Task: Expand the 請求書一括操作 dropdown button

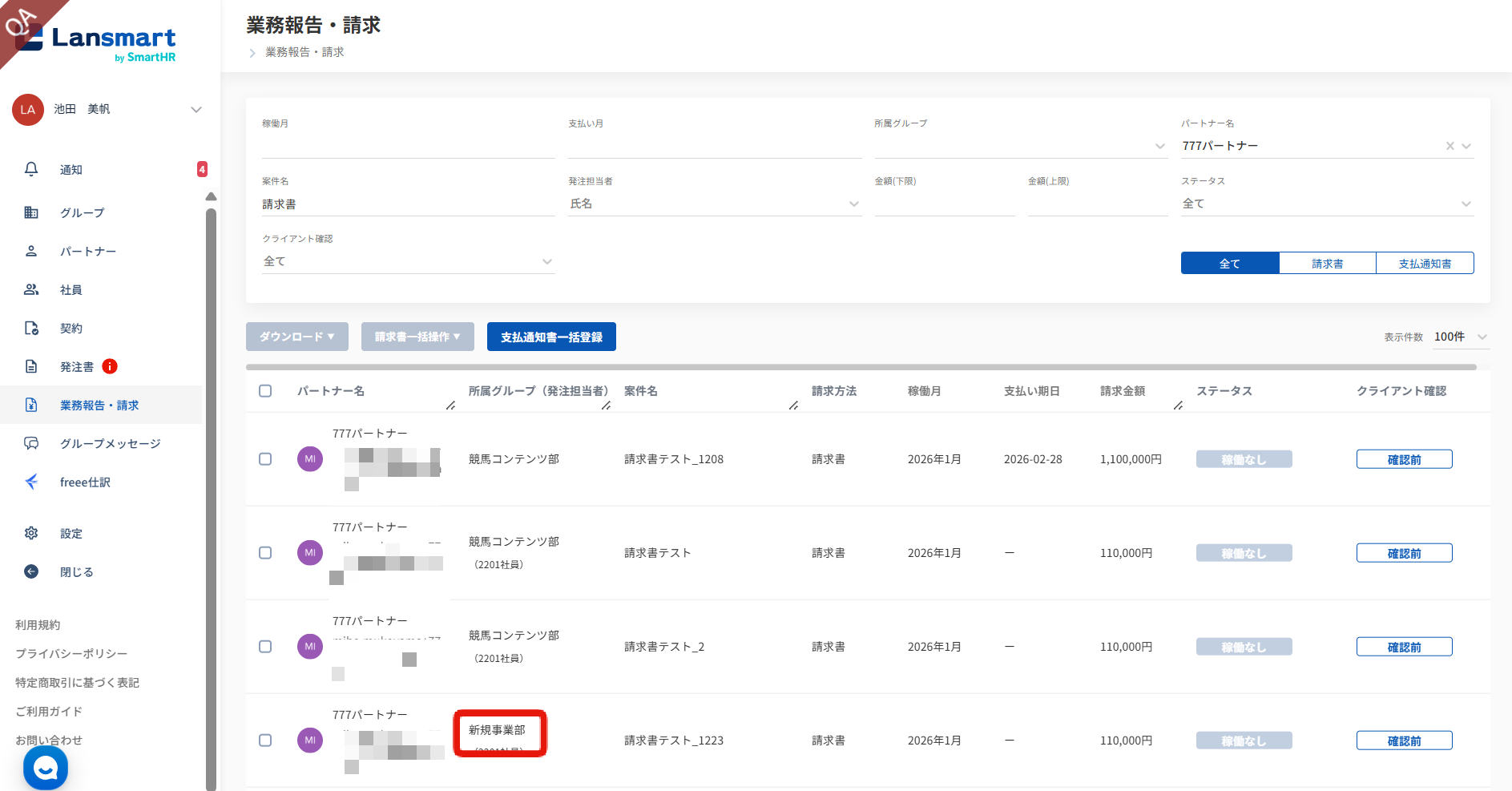Action: pyautogui.click(x=417, y=337)
